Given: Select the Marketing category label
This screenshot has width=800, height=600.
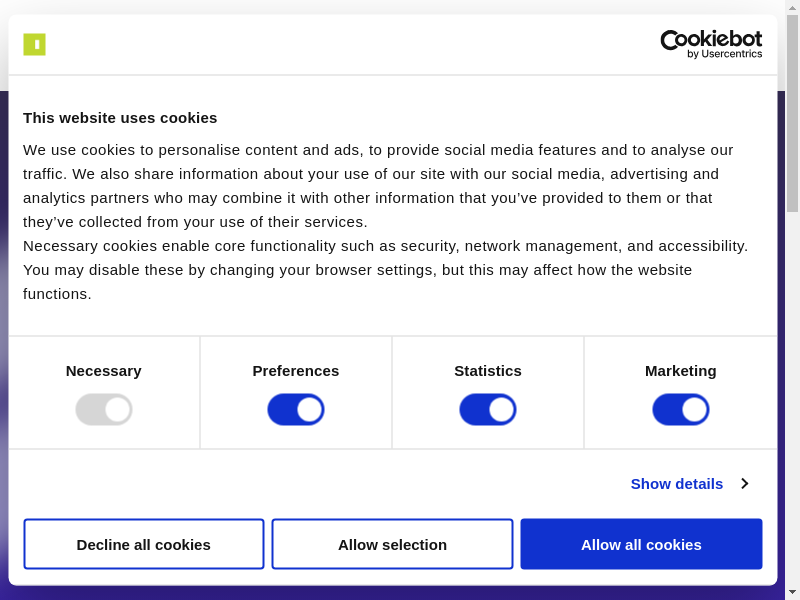Looking at the screenshot, I should (681, 371).
